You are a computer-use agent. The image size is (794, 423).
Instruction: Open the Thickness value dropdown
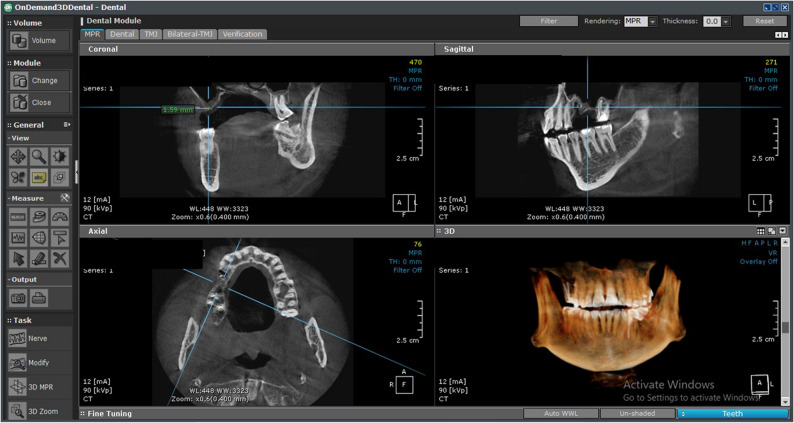point(717,21)
